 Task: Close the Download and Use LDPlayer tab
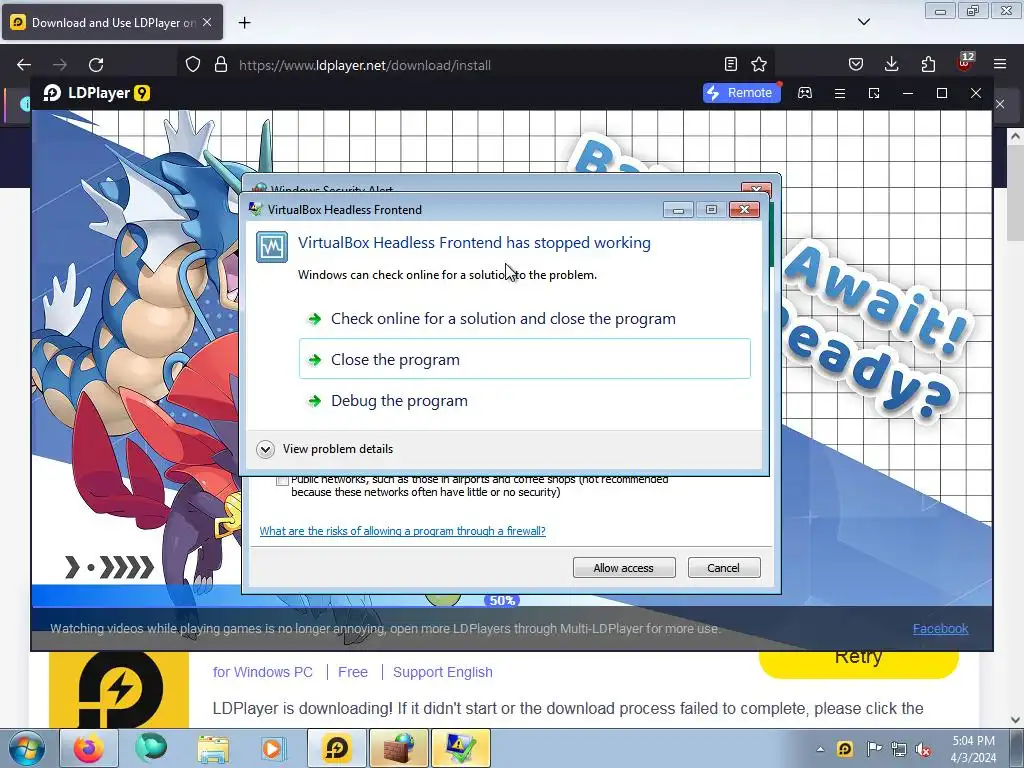[x=207, y=22]
